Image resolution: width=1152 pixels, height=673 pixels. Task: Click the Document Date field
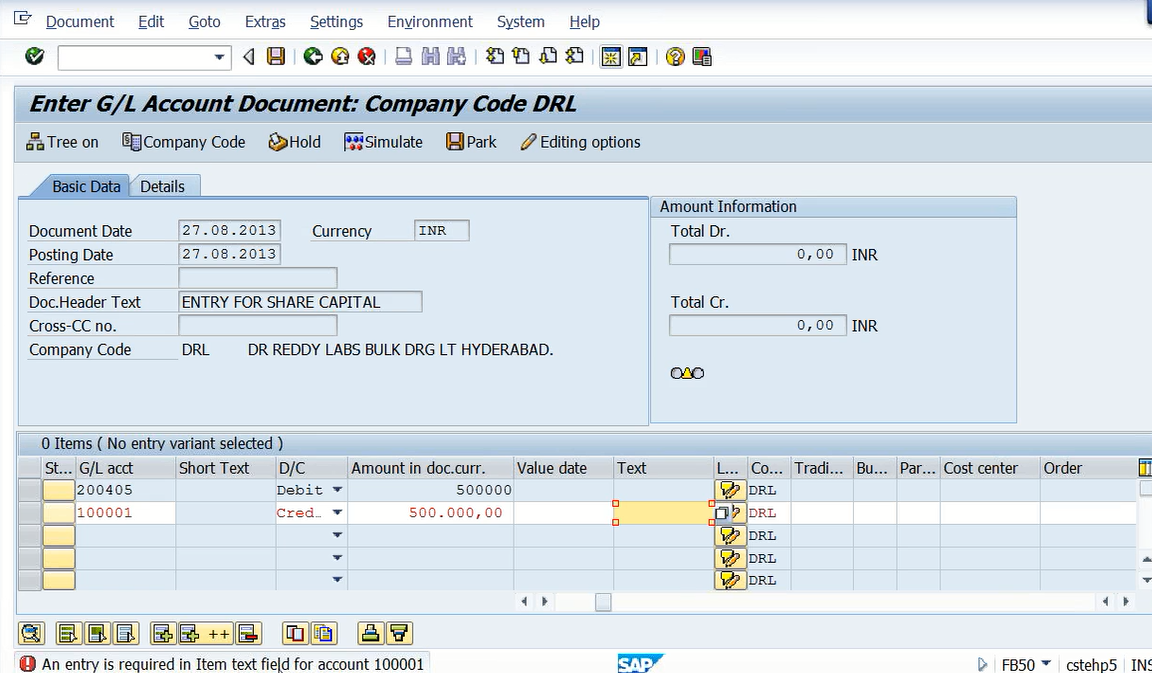(229, 231)
